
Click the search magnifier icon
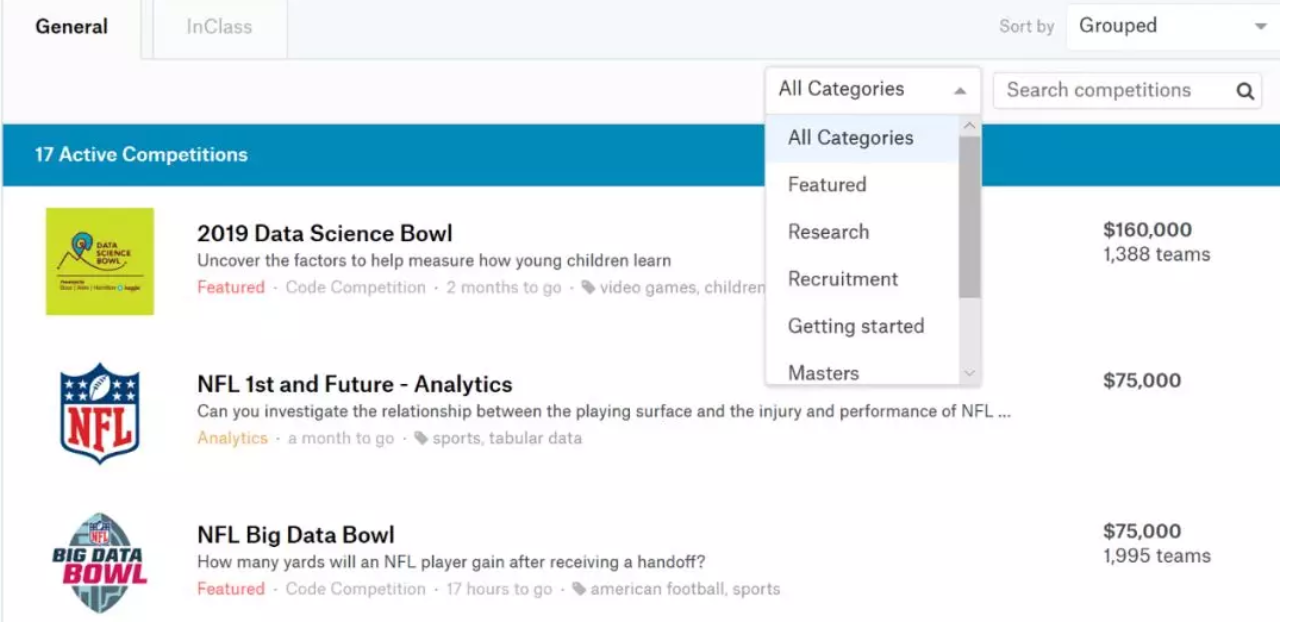1245,91
